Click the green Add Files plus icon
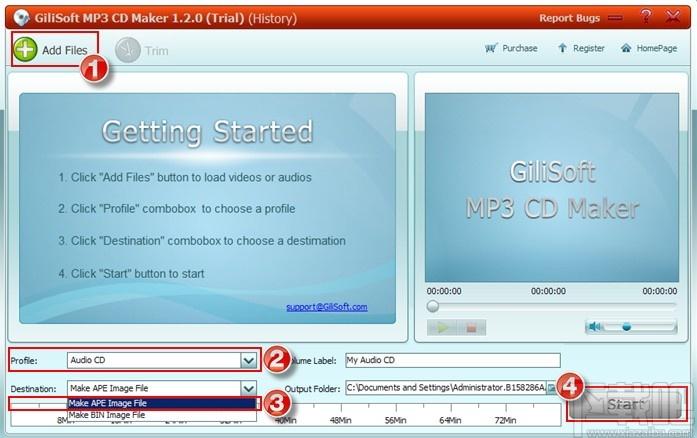The height and width of the screenshot is (438, 697). [x=25, y=49]
